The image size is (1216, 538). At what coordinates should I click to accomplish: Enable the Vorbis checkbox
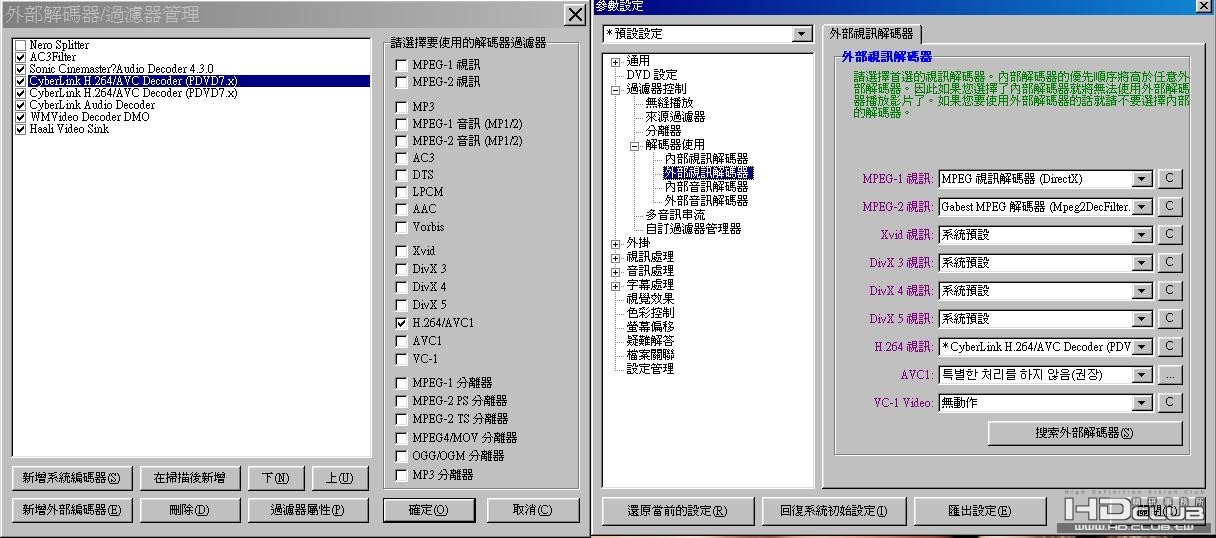[x=402, y=227]
